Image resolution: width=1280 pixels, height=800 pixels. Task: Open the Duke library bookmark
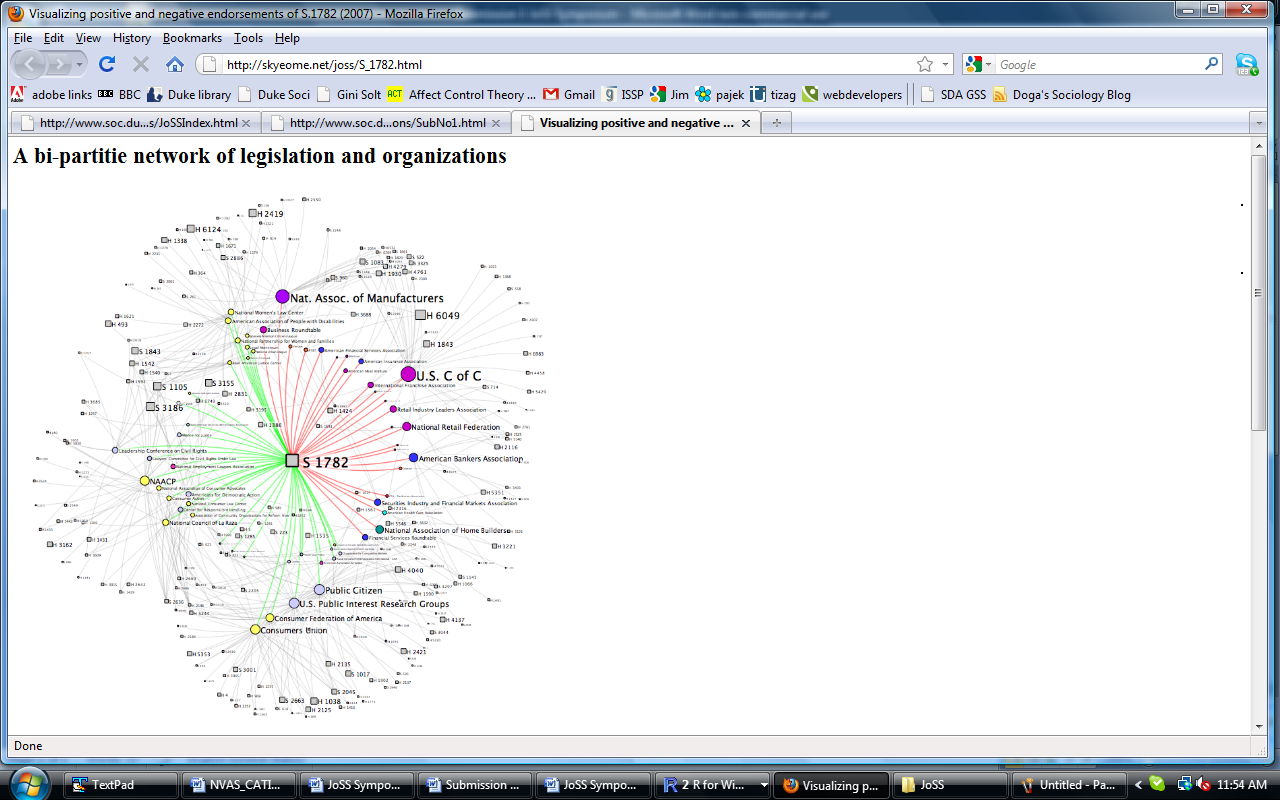point(189,95)
